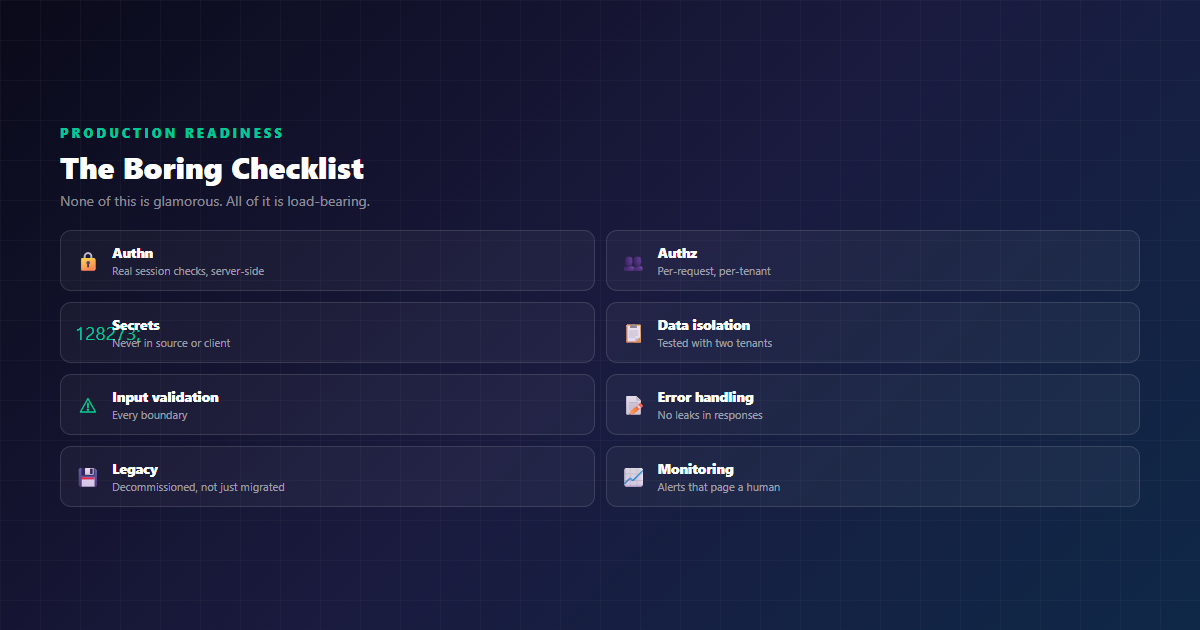Click 'Alerts that page a human' text
The width and height of the screenshot is (1200, 630).
[719, 487]
